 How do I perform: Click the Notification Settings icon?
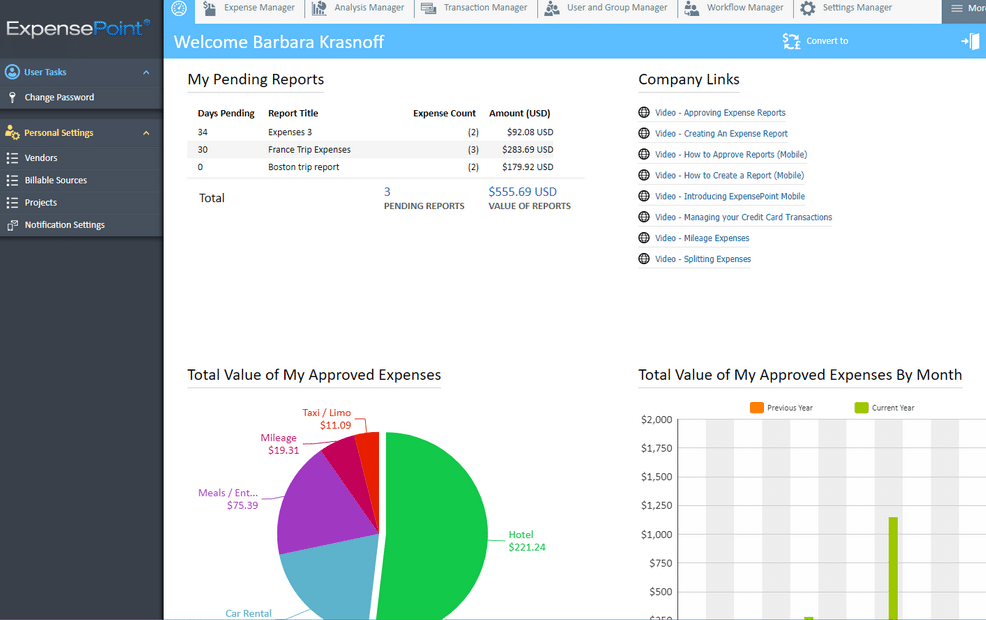pyautogui.click(x=12, y=225)
